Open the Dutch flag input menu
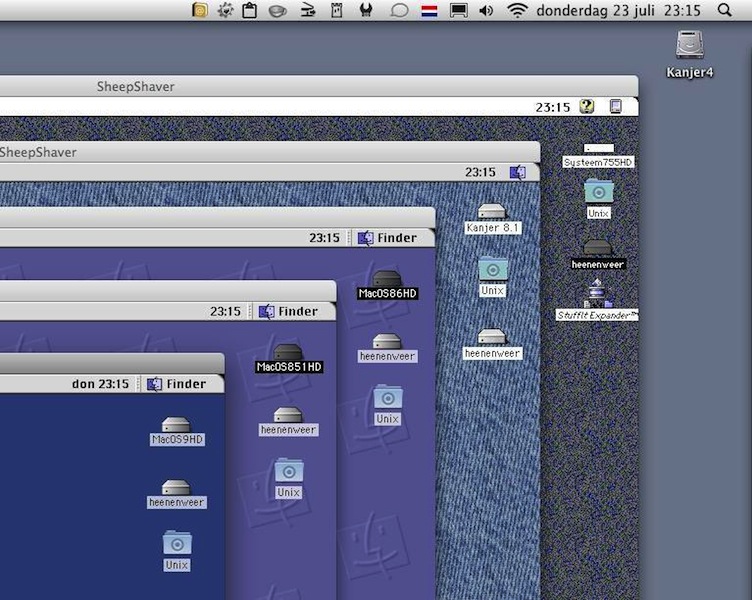Viewport: 752px width, 600px height. point(429,11)
